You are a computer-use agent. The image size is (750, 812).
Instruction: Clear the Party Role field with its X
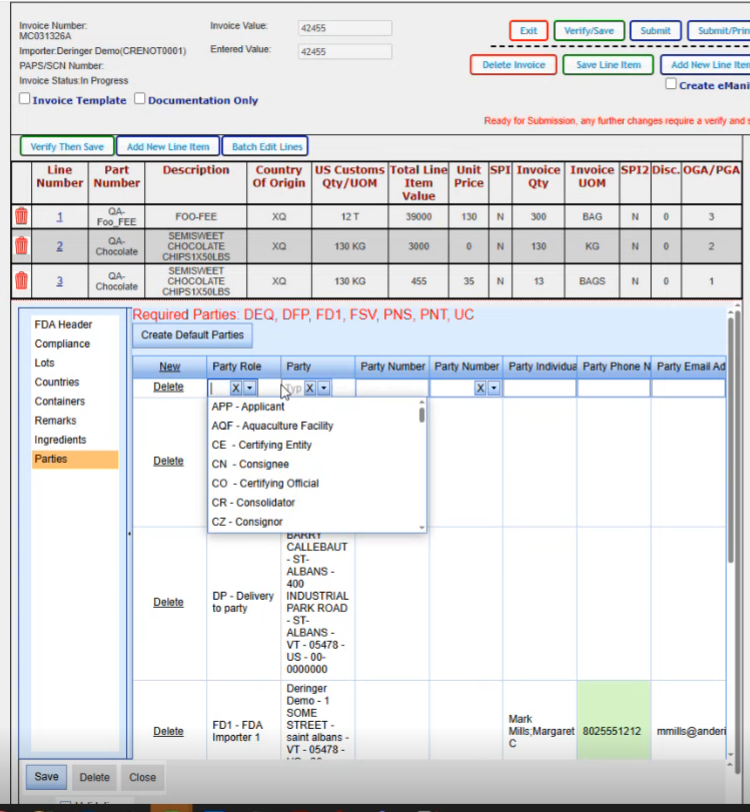click(x=236, y=388)
